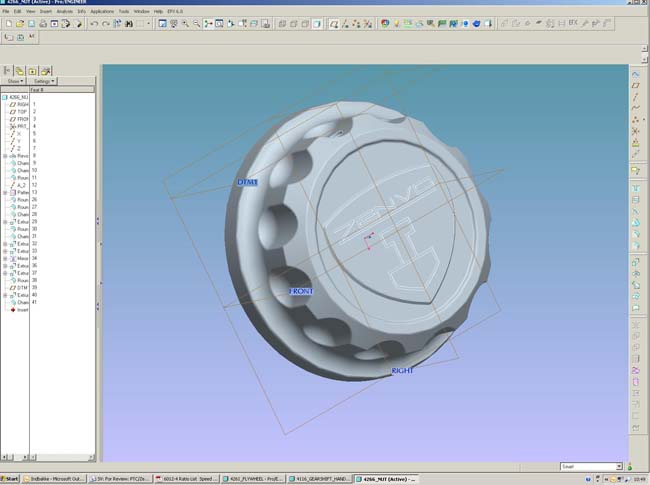Click the Feat # column header
Viewport: 650px width, 485px height.
(62, 90)
